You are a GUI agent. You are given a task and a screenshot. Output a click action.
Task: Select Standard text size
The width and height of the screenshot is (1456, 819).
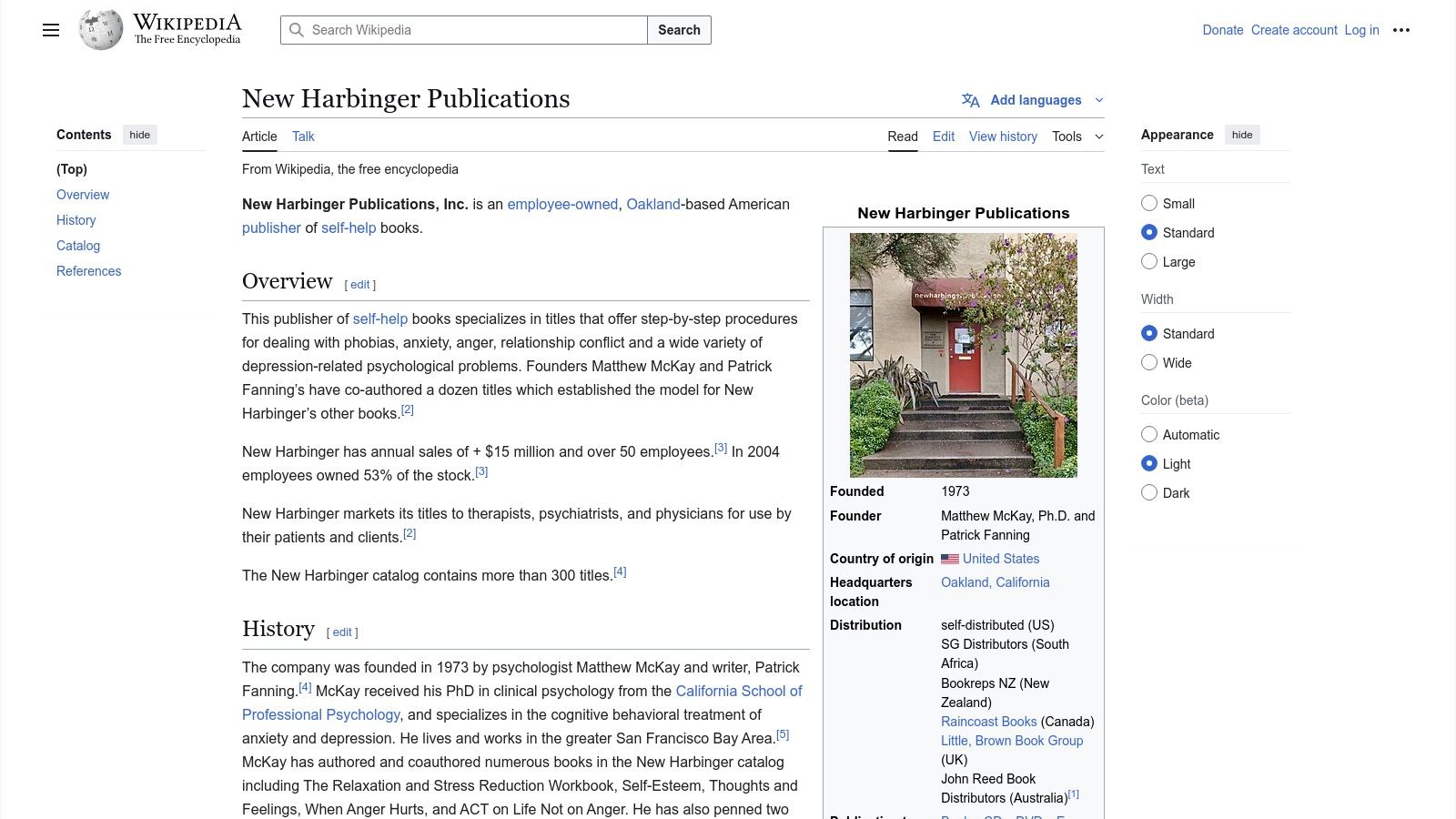coord(1149,232)
